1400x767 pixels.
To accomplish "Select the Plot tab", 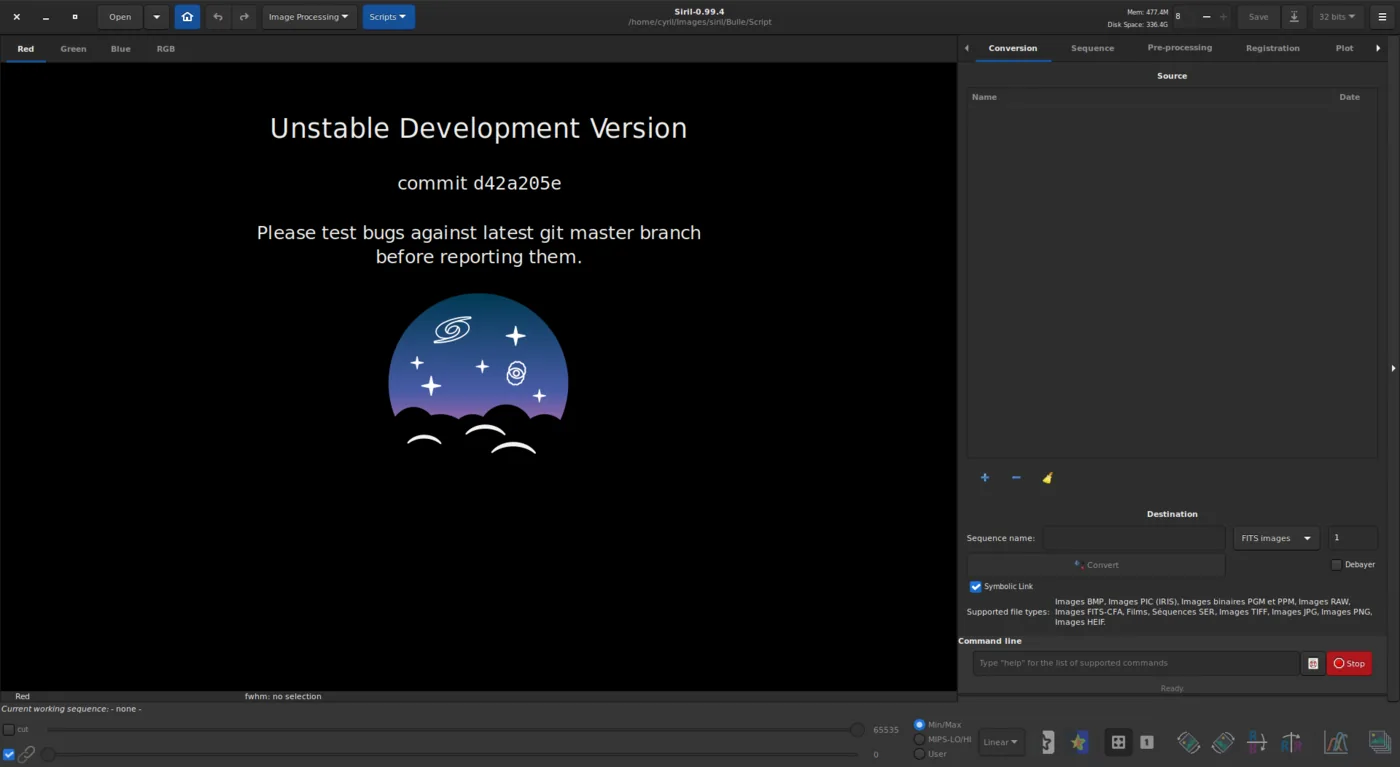I will pos(1345,48).
